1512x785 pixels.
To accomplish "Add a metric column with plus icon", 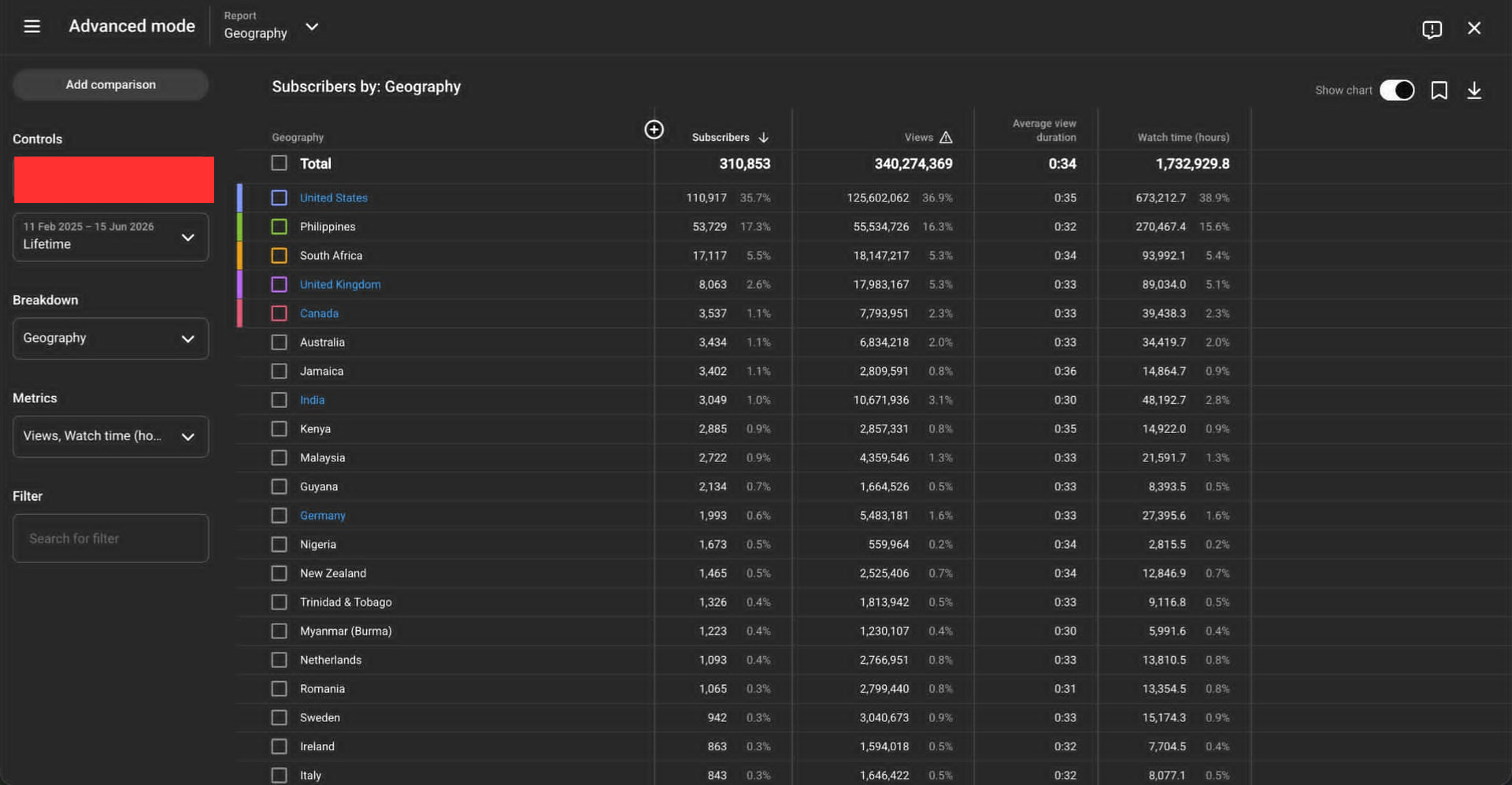I will (x=654, y=129).
